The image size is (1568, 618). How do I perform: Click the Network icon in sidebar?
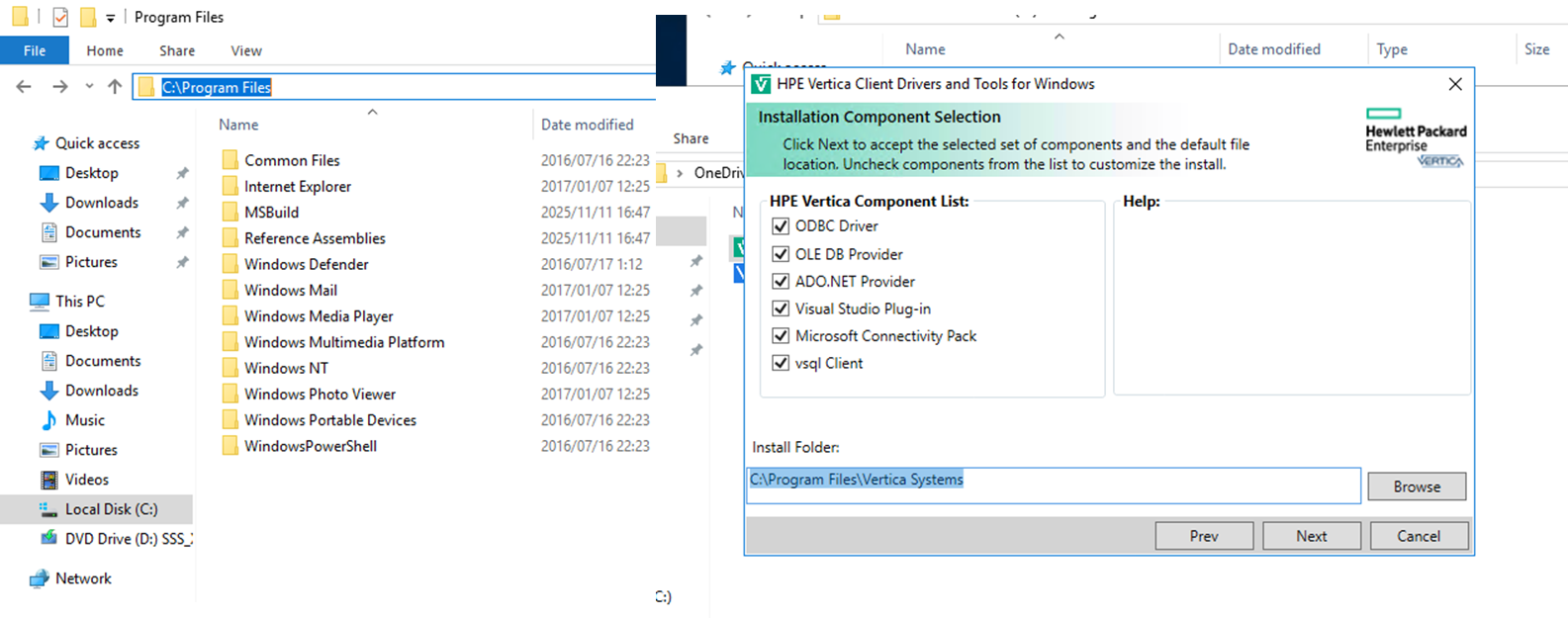click(40, 578)
